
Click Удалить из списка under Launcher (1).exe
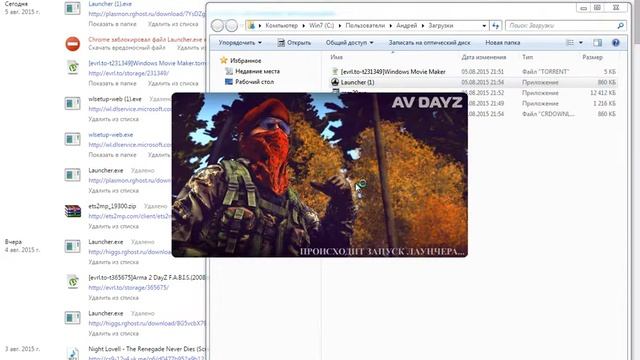point(173,24)
